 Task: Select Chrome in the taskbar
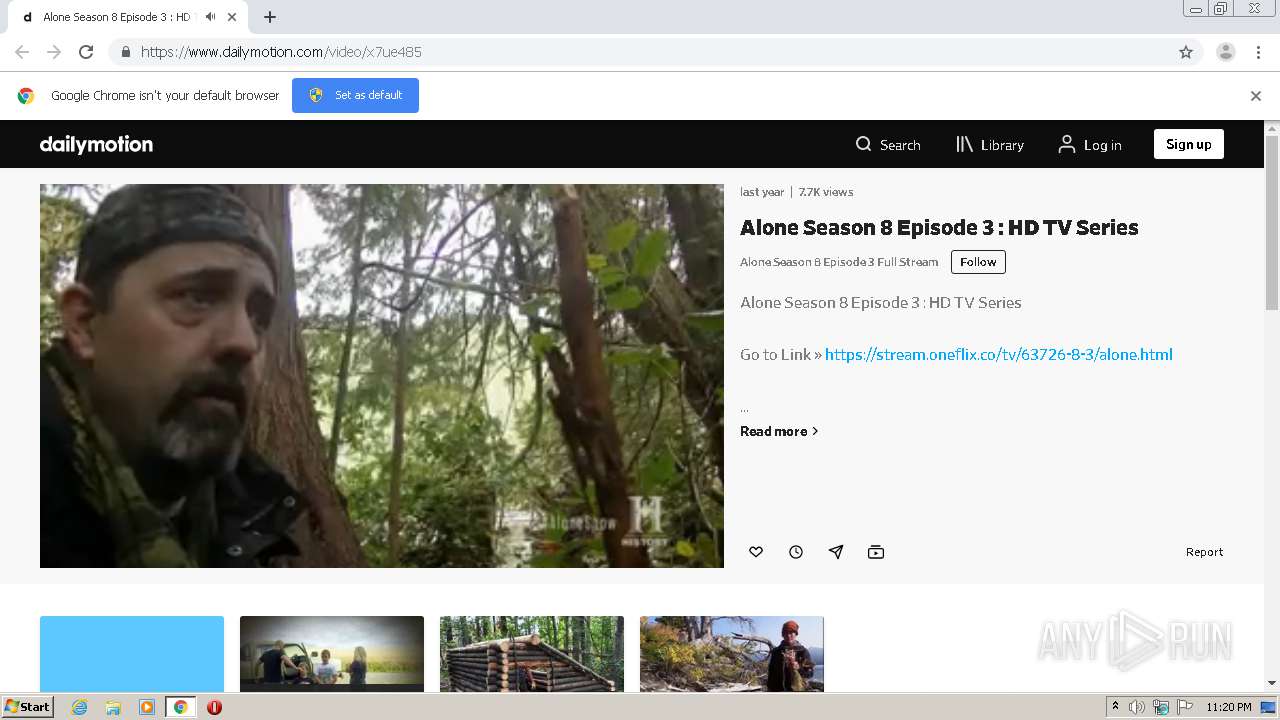click(181, 707)
